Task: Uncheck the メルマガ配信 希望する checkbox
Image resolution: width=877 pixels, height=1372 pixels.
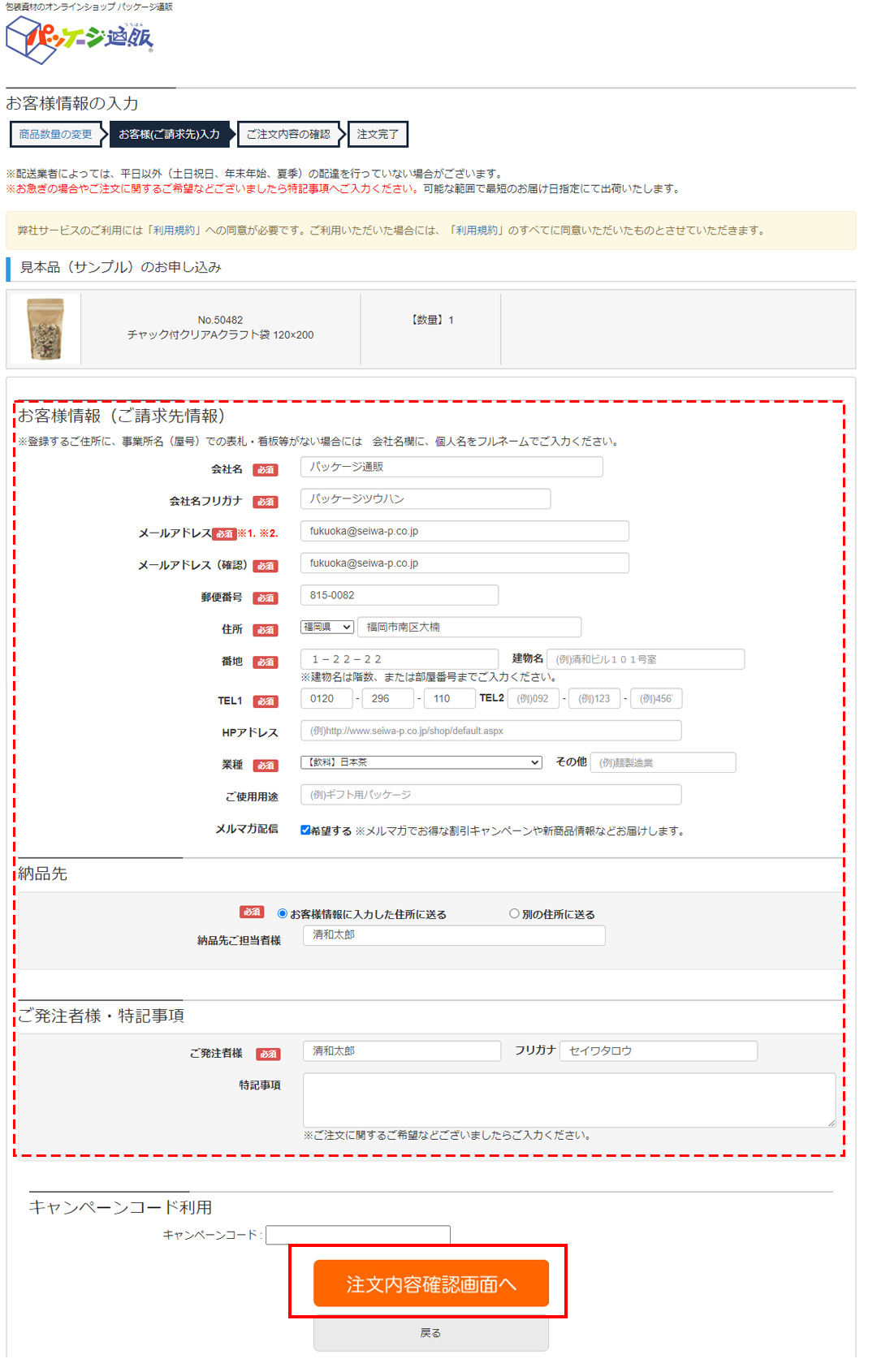Action: click(305, 830)
